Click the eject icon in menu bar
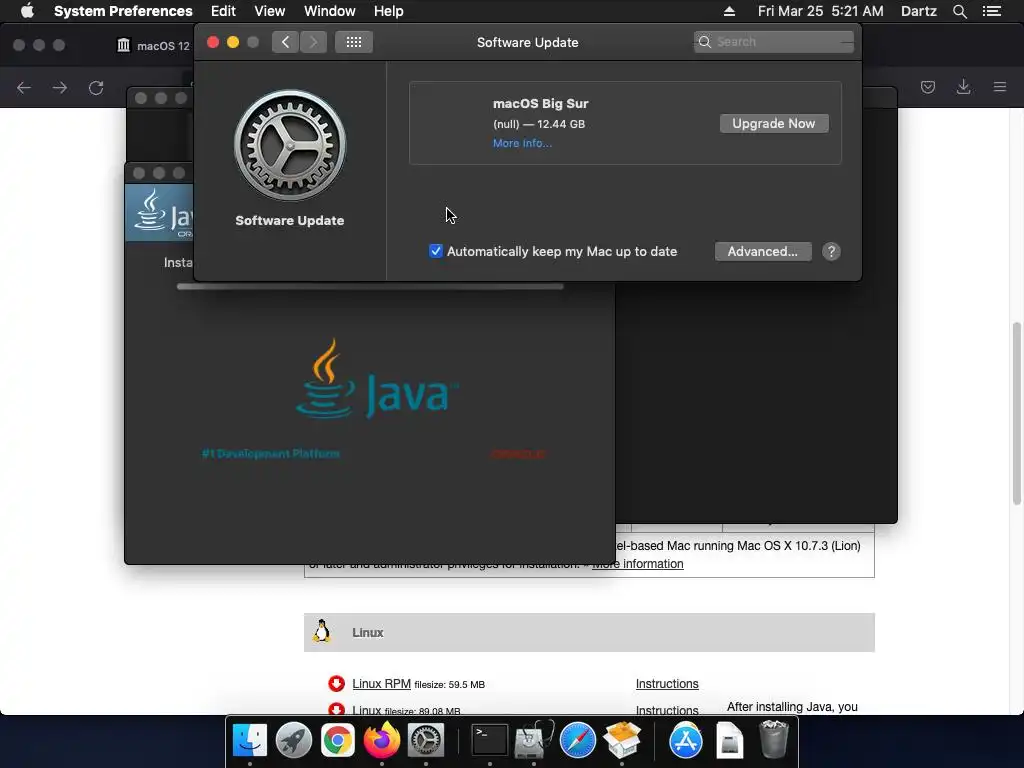 tap(729, 11)
